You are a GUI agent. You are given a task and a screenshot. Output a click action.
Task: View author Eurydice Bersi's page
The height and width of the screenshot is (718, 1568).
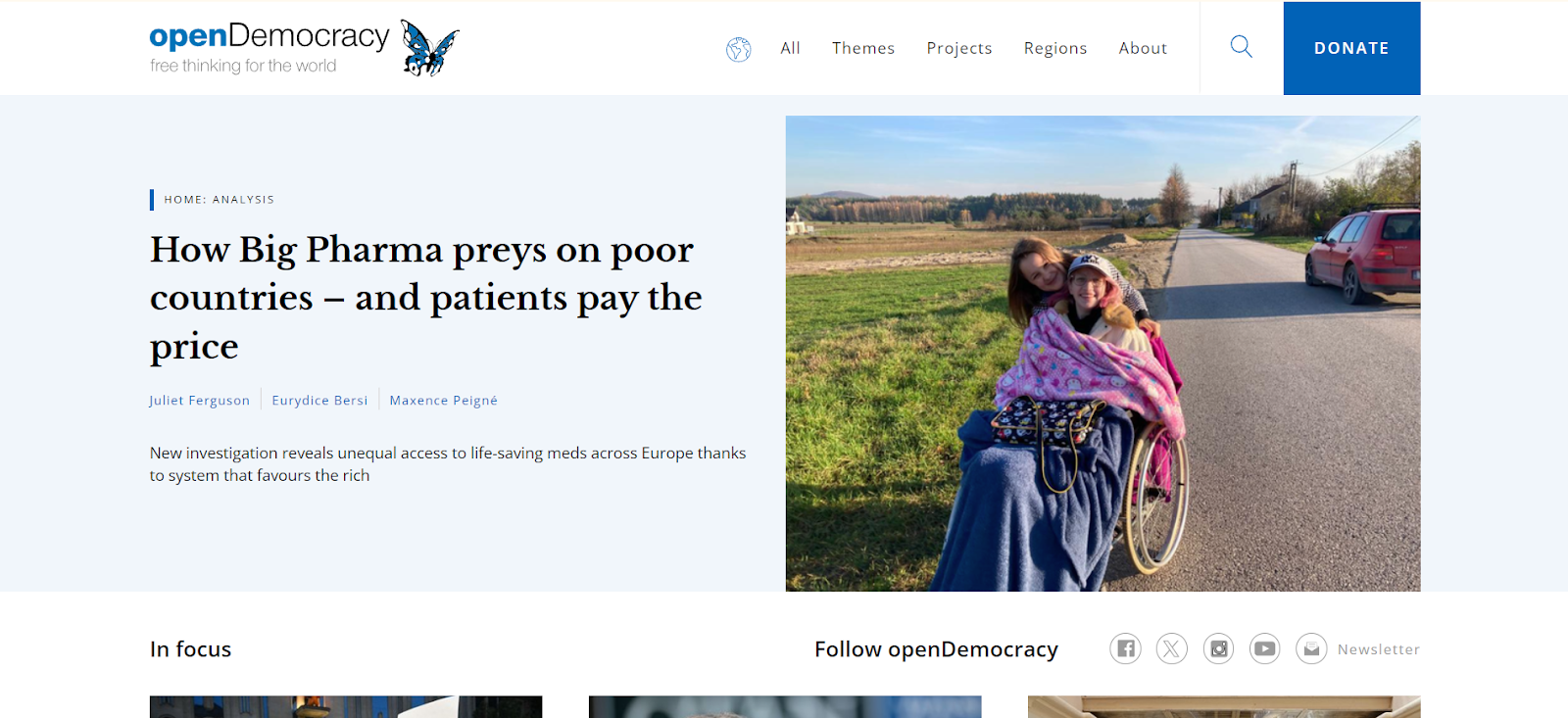tap(319, 400)
